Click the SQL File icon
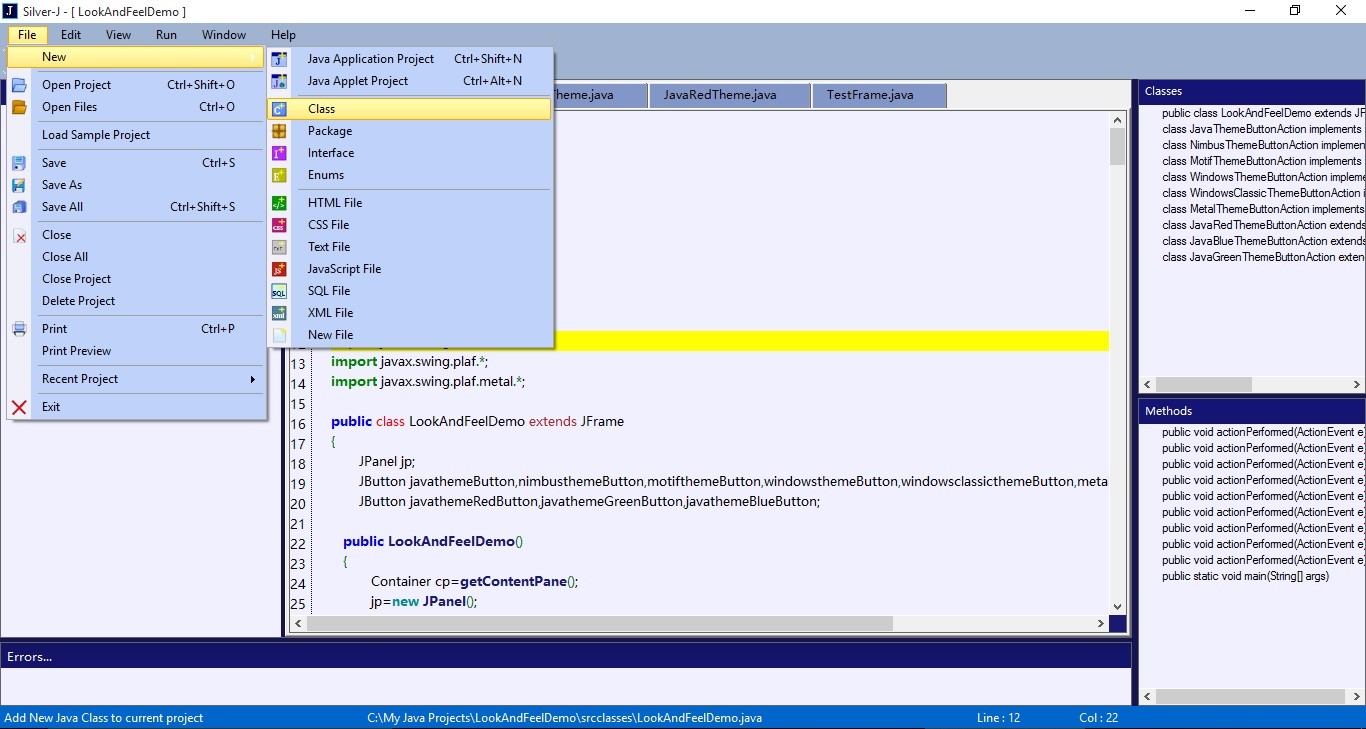Screen dimensions: 1366x729 279,291
